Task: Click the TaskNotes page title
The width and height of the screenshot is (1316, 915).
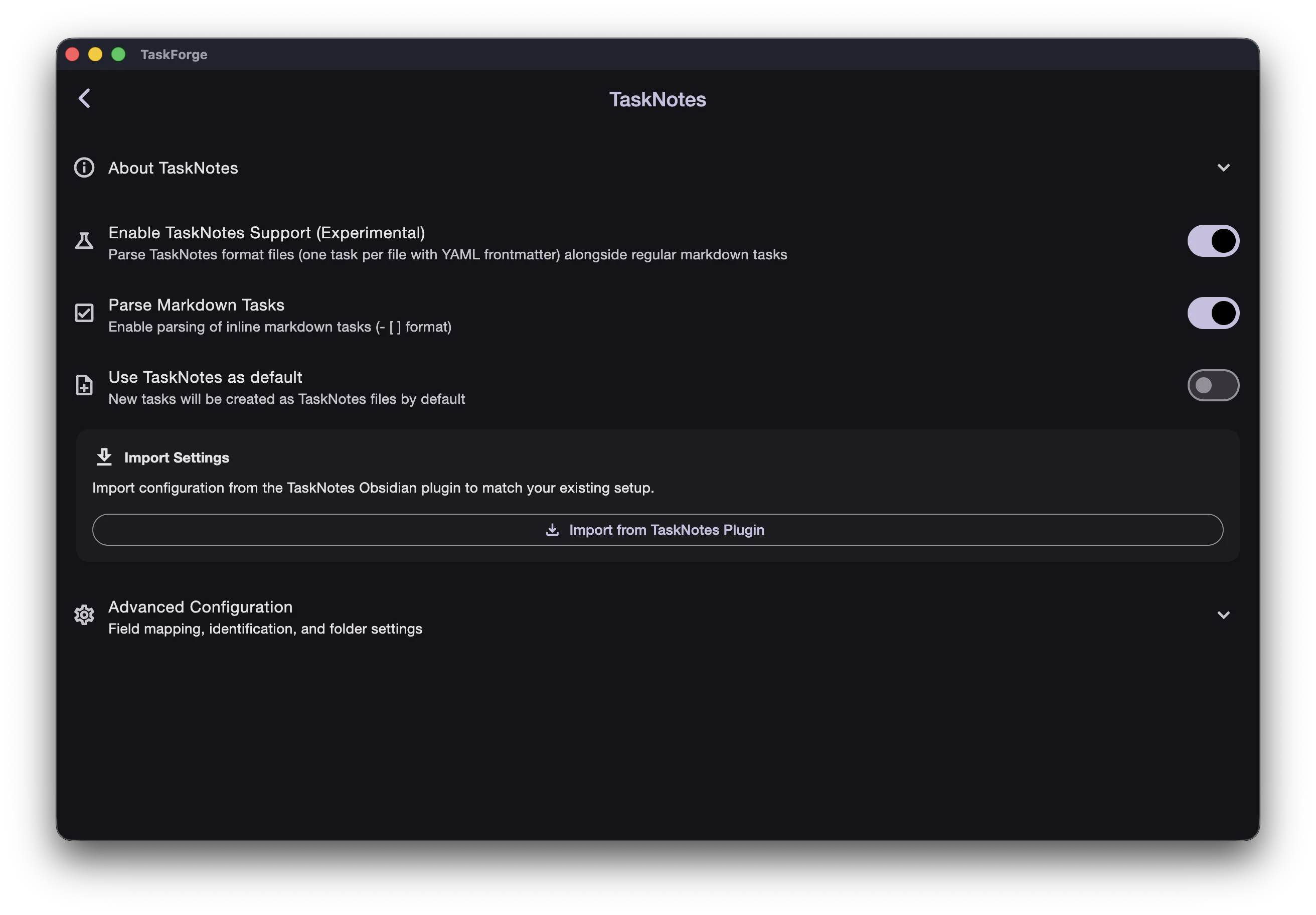Action: pos(657,100)
